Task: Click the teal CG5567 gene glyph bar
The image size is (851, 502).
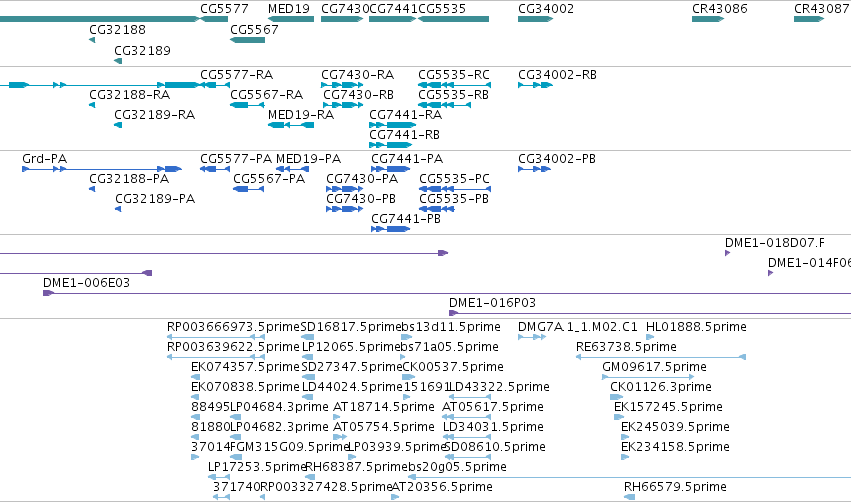Action: (247, 40)
